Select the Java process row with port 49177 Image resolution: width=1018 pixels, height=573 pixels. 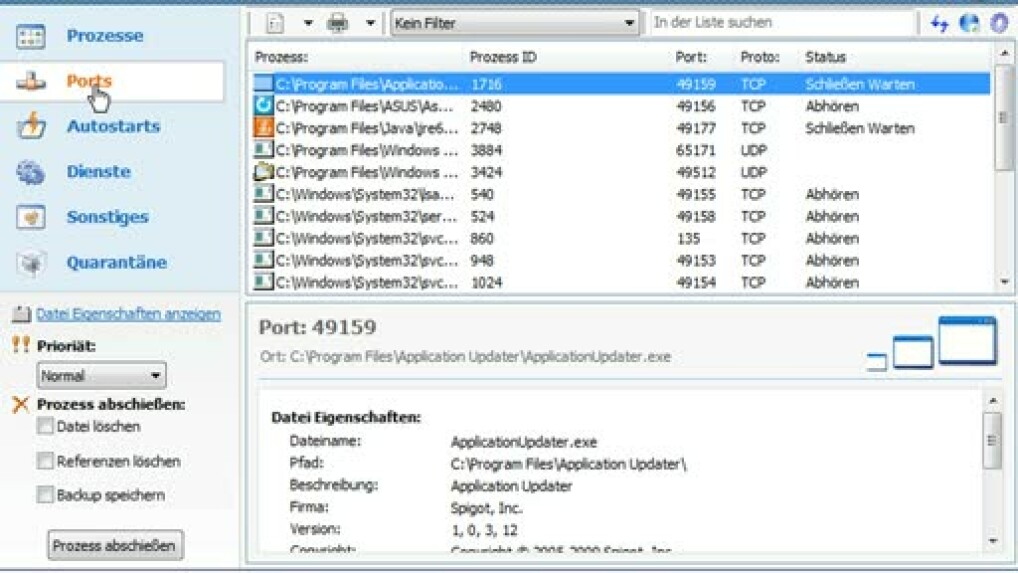click(x=600, y=128)
